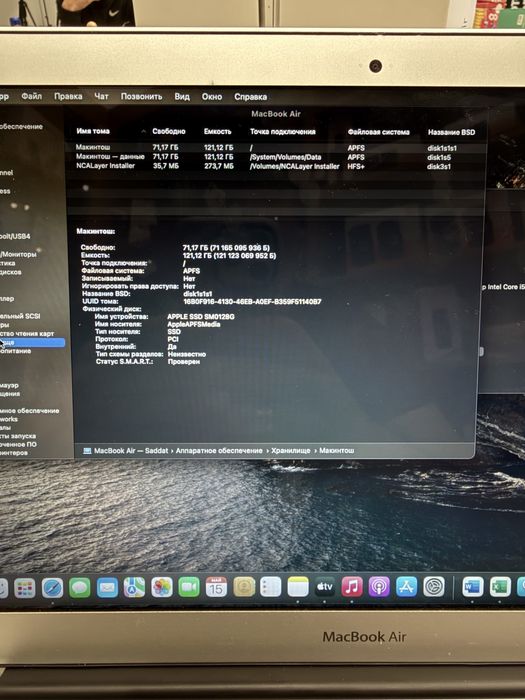This screenshot has height=700, width=525.
Task: Click the disk3s1 BSD name cell
Action: 439,167
